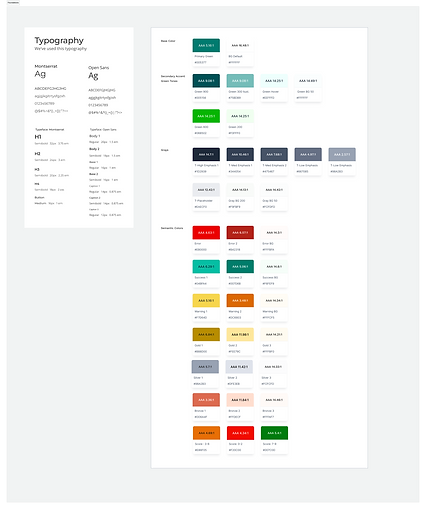Viewport: 426px width, 509px height.
Task: Select the orange Score 3-6 swatch
Action: (206, 433)
